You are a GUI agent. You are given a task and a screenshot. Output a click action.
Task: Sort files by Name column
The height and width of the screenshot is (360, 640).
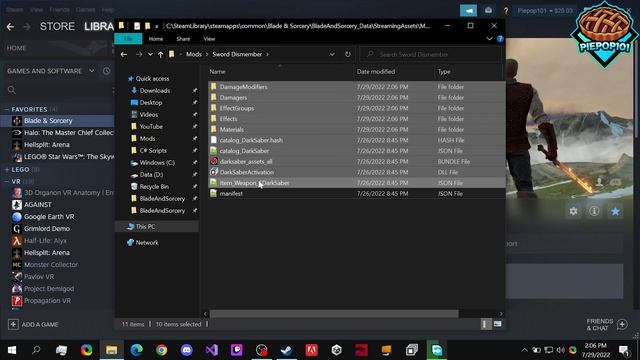click(217, 71)
